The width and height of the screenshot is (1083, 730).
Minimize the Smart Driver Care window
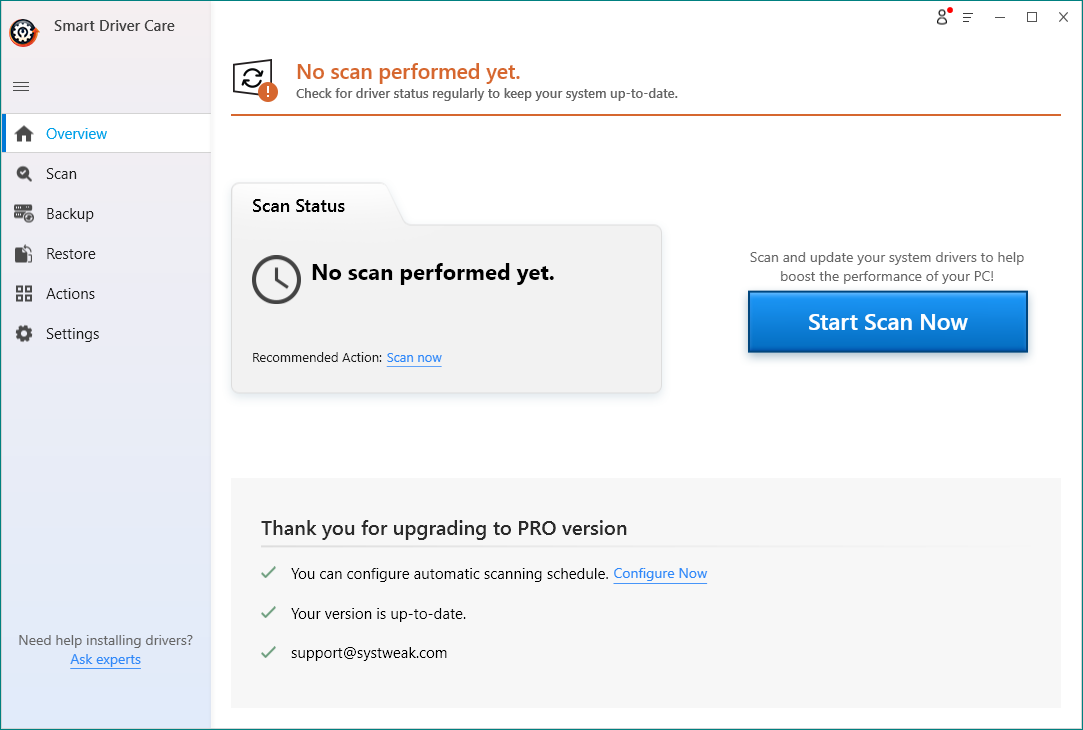click(x=1002, y=17)
